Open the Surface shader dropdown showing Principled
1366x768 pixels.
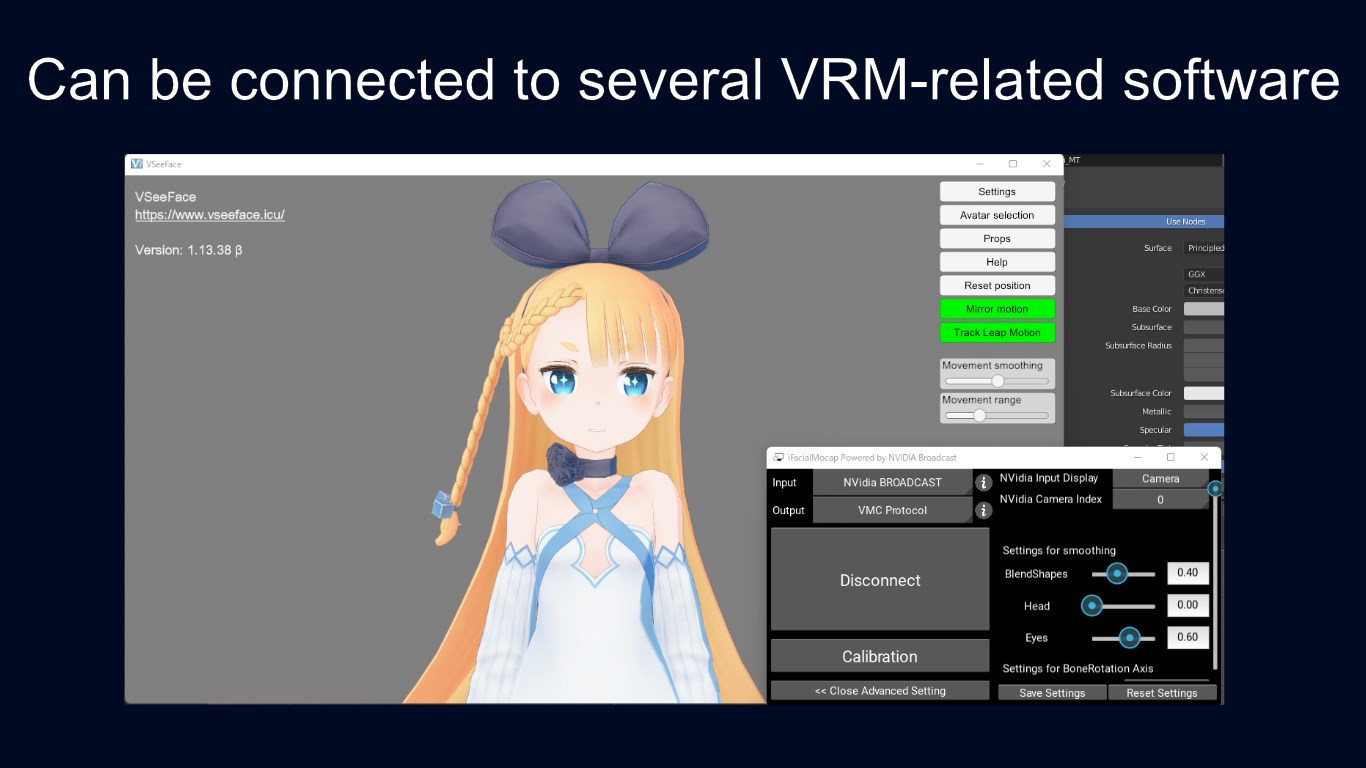(x=1204, y=247)
